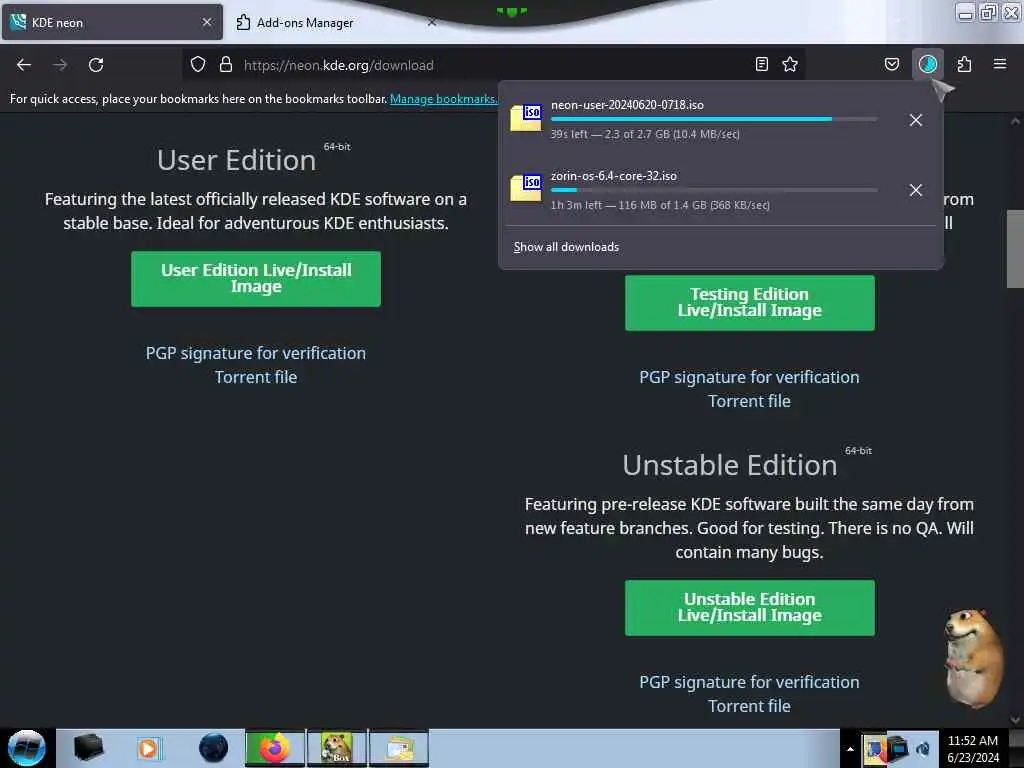Open the hamster Box taskbar app
Viewport: 1024px width, 768px height.
[336, 748]
